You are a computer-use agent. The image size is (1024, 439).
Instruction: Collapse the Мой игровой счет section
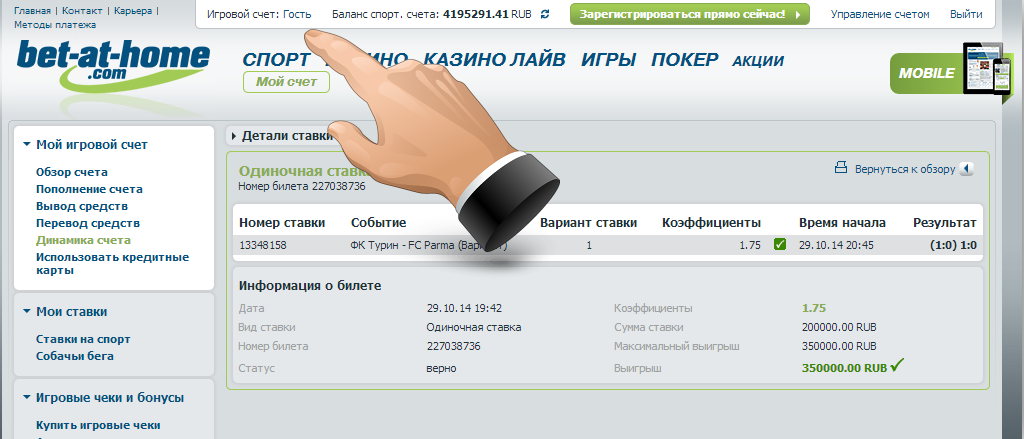(27, 145)
